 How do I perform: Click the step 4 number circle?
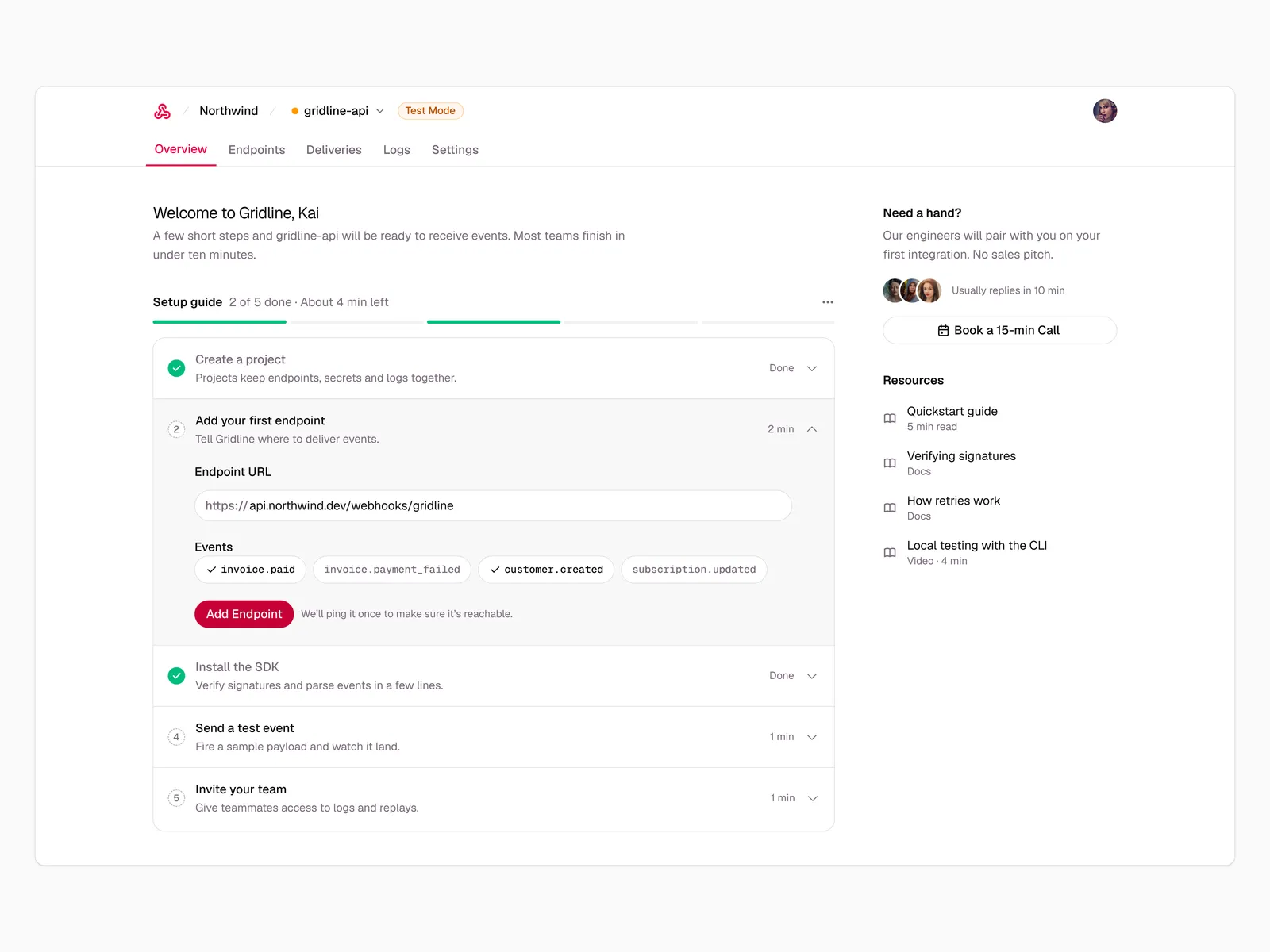click(176, 737)
